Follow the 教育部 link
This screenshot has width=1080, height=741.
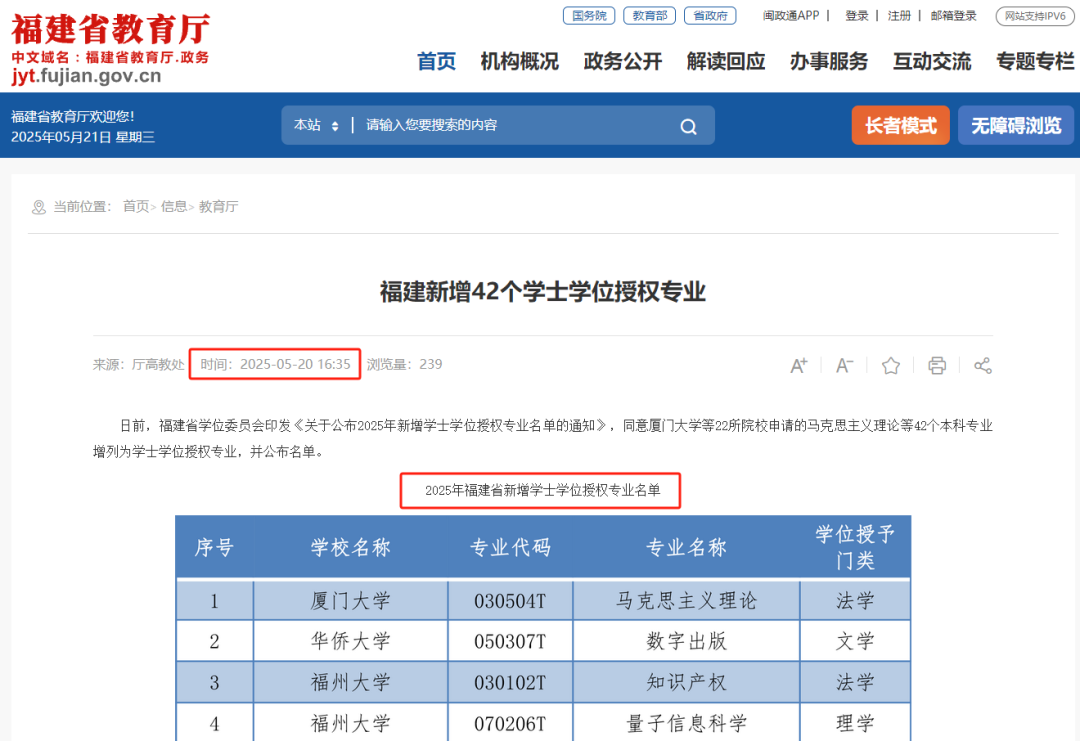click(650, 15)
